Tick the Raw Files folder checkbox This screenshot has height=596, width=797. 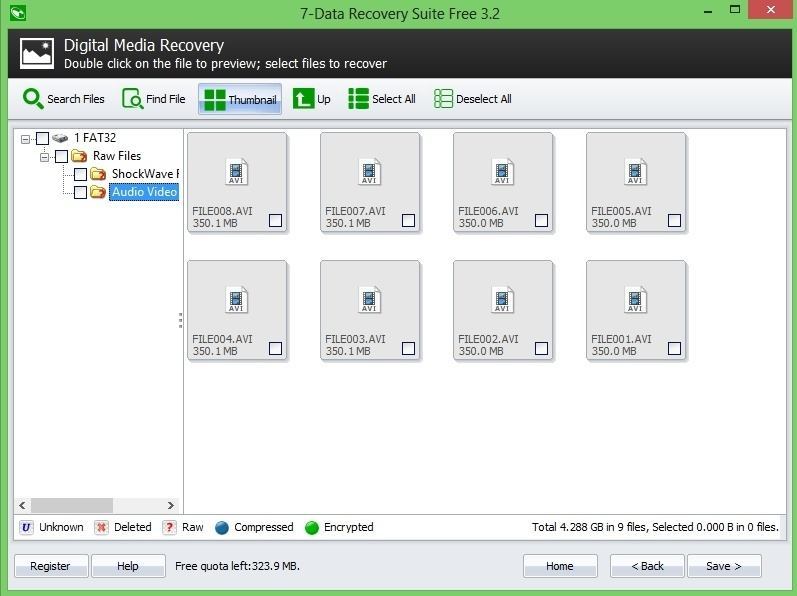point(62,156)
